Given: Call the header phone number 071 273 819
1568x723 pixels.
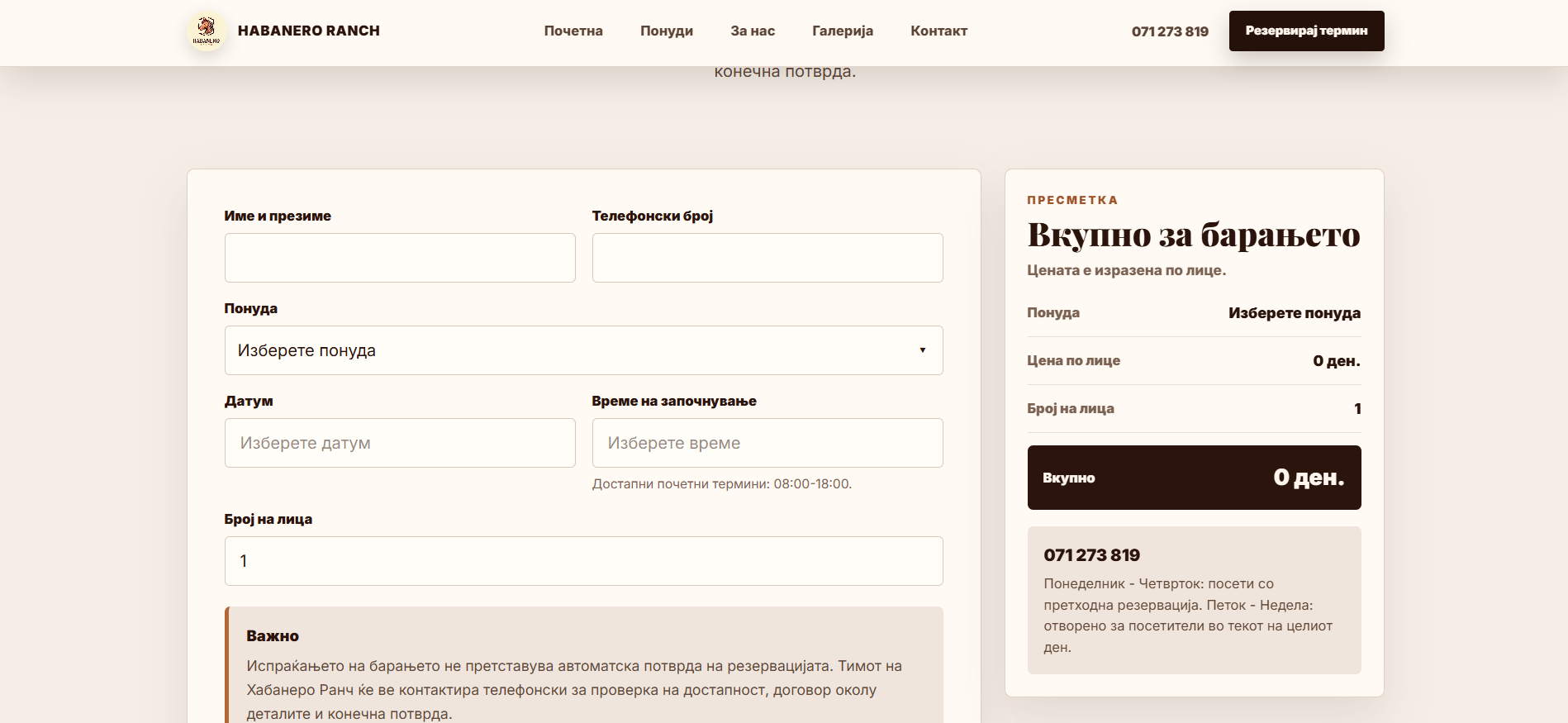Looking at the screenshot, I should (1170, 31).
